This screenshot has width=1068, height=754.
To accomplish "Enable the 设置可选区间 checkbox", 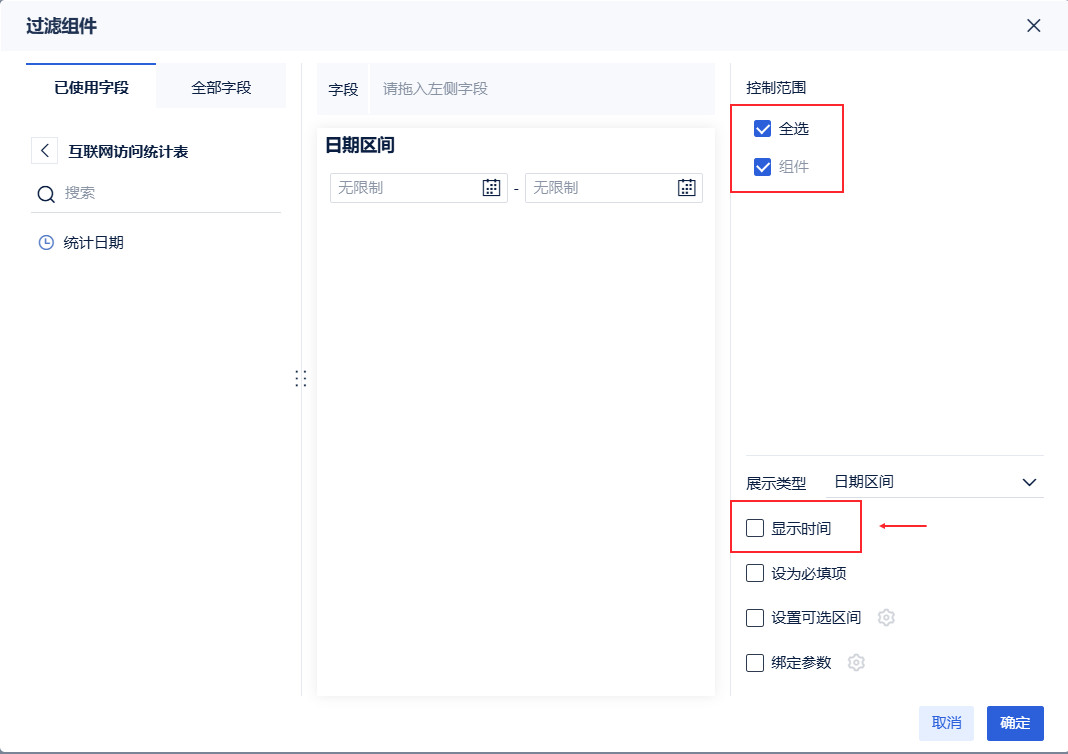I will pos(755,618).
